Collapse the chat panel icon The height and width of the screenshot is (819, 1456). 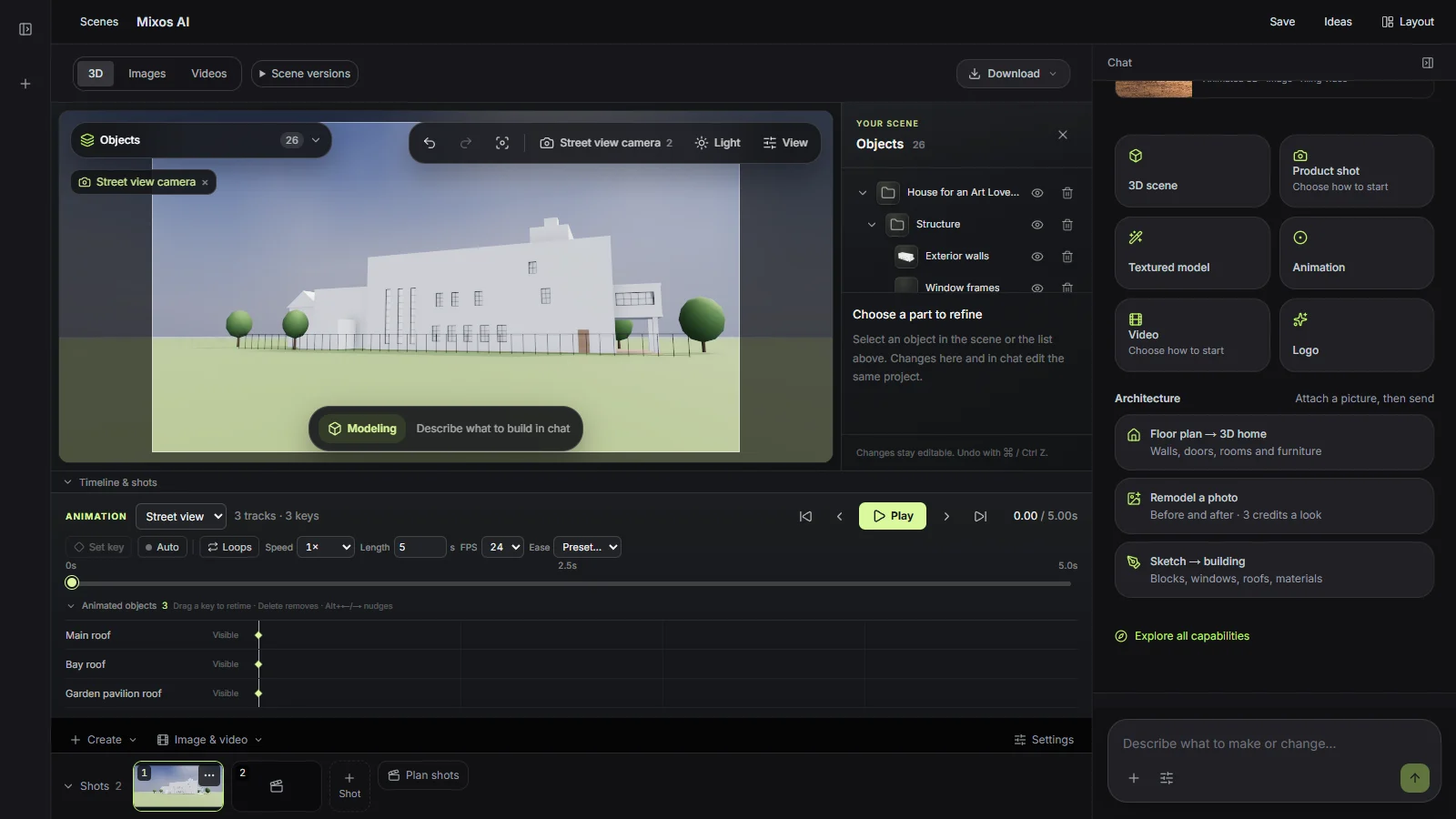click(x=1428, y=63)
